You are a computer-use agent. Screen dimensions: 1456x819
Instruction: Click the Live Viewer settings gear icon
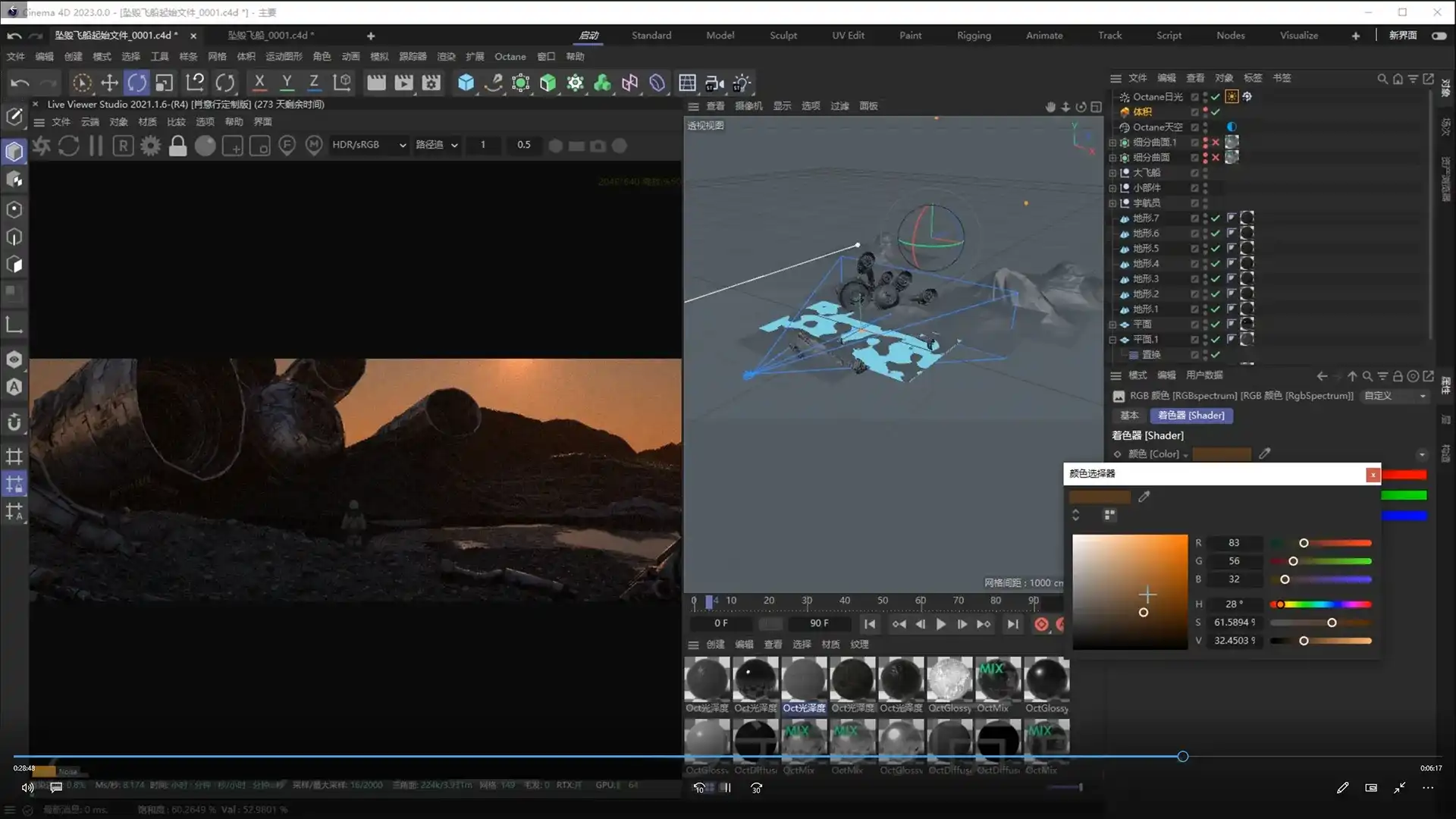tap(150, 146)
